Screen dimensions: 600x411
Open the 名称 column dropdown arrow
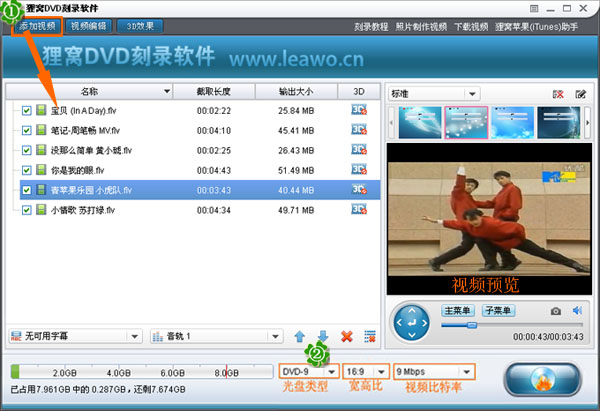click(x=167, y=91)
